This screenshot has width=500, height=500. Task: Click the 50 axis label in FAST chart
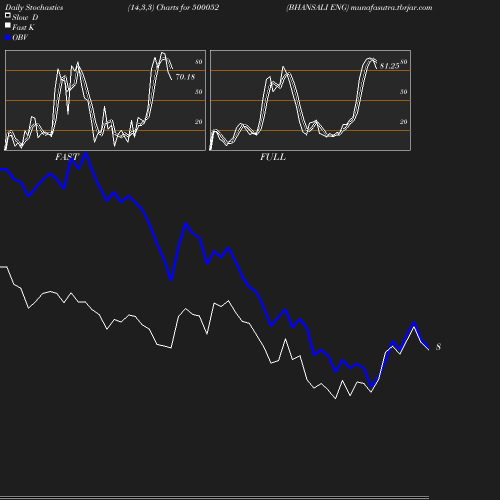click(x=199, y=92)
